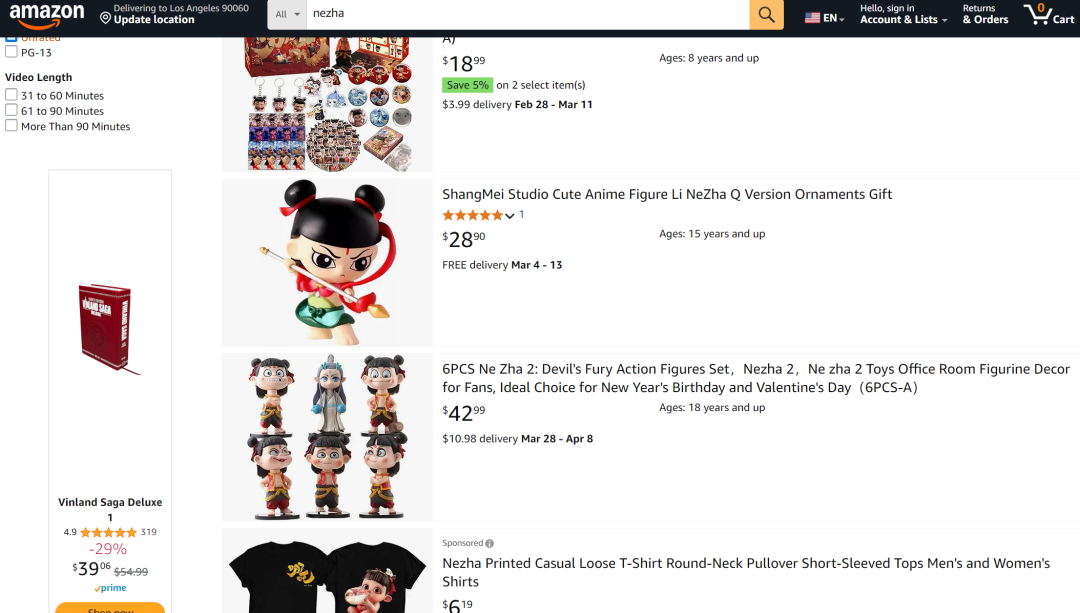Open the 6PCS Ne Zha figures thumbnail

pos(328,437)
